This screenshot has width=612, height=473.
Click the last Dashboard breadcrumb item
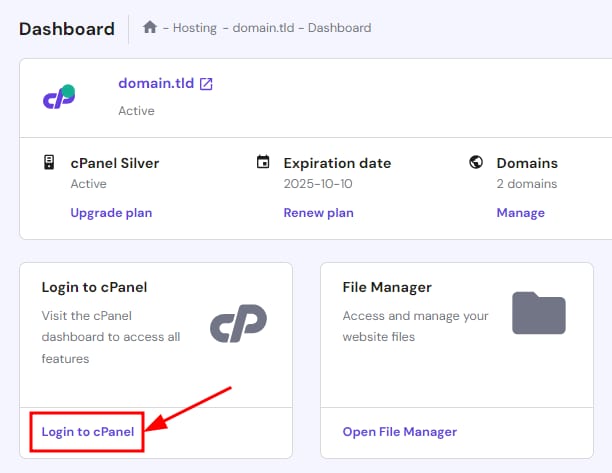click(x=341, y=28)
